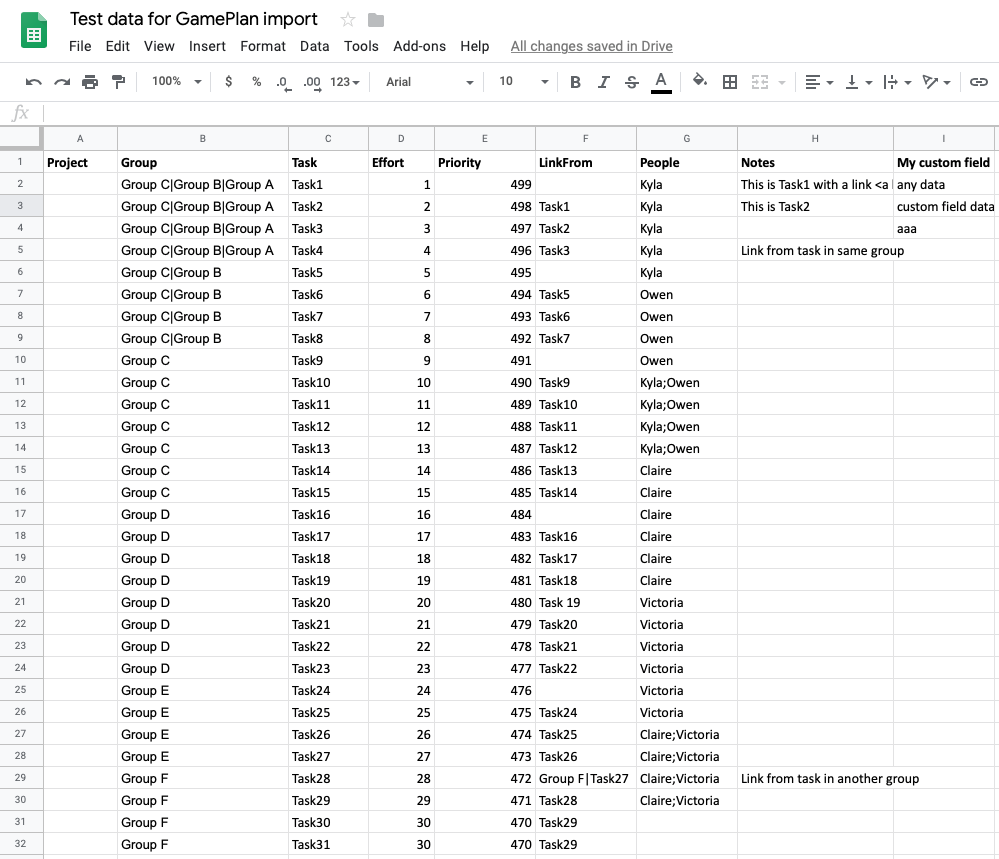Viewport: 999px width, 859px height.
Task: Toggle Strikethrough formatting
Action: coord(631,82)
